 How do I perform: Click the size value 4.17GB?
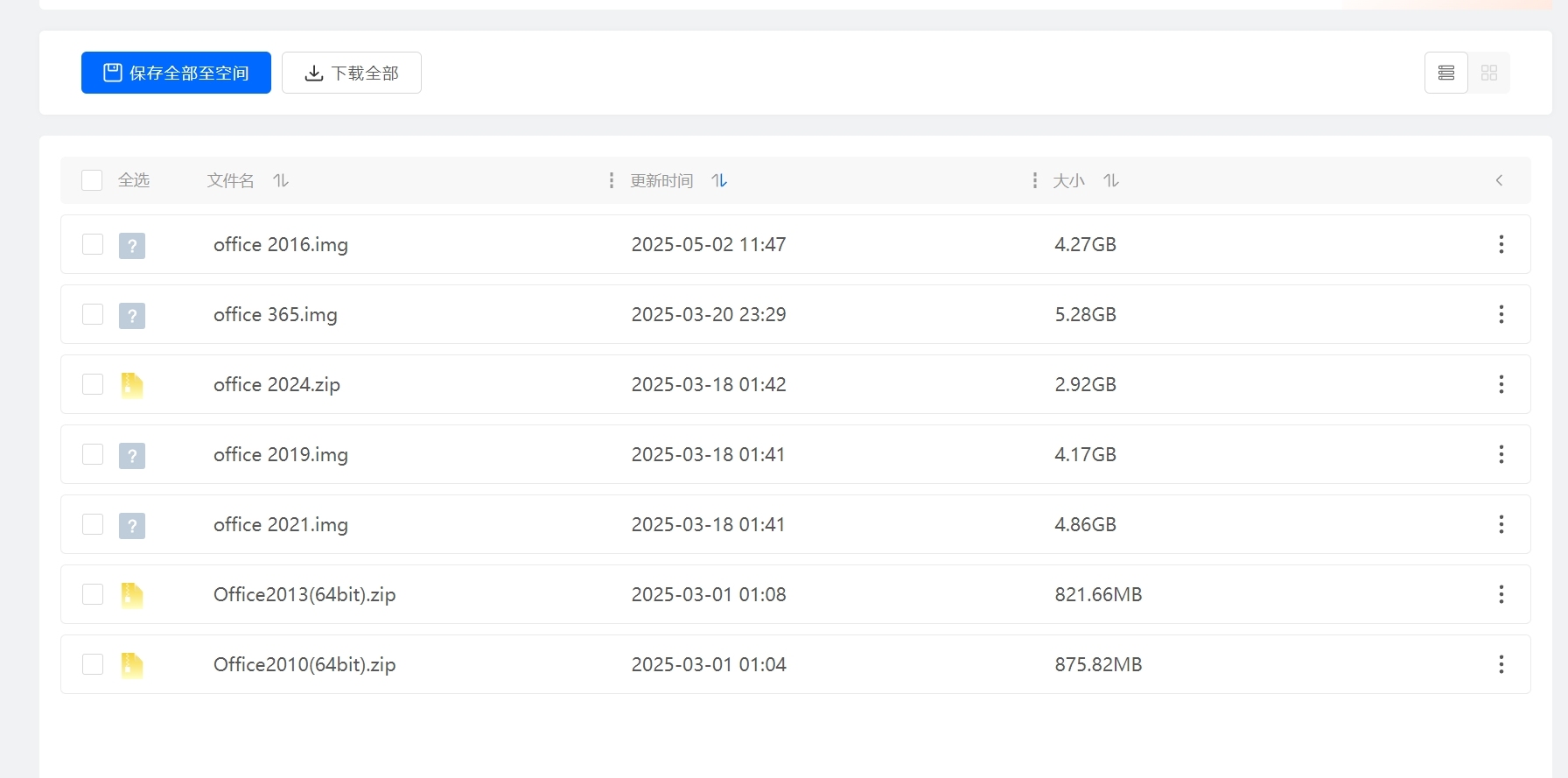tap(1085, 454)
